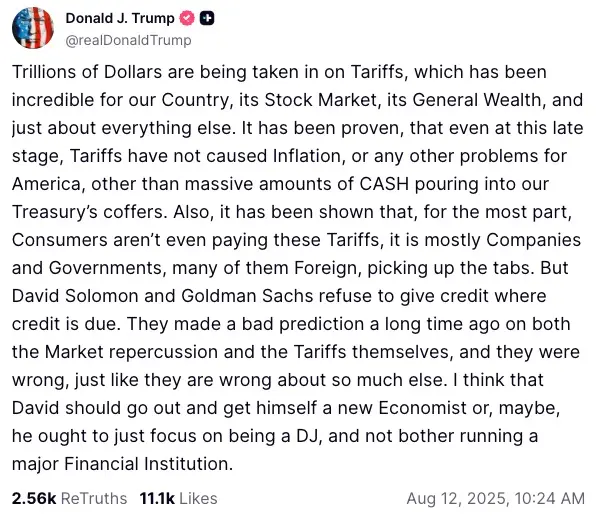
Task: Click the black plus badge beside the name
Action: tap(206, 19)
